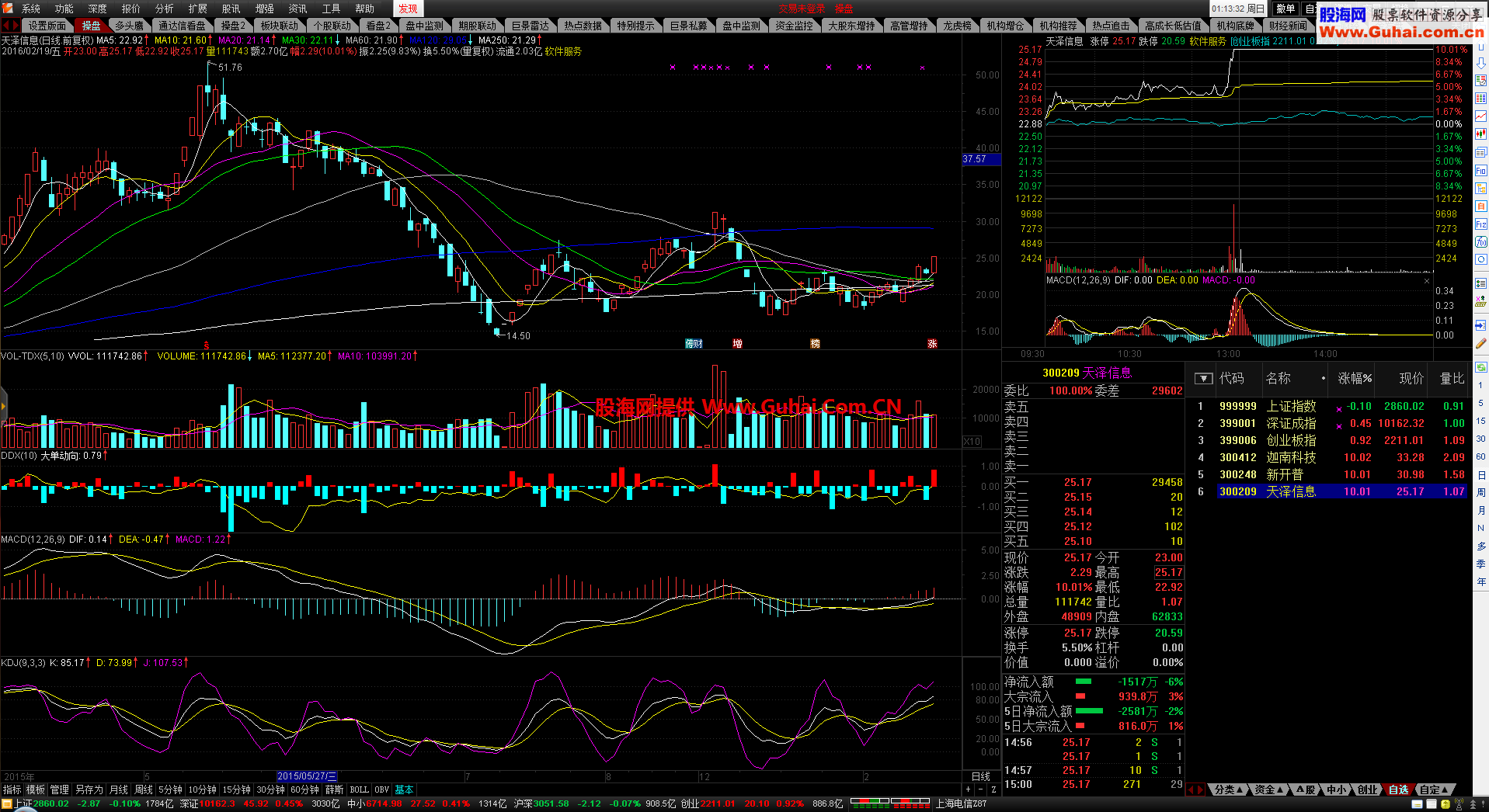Select the BOLL indicator tab
Screen dimensions: 1489x812
(x=359, y=789)
